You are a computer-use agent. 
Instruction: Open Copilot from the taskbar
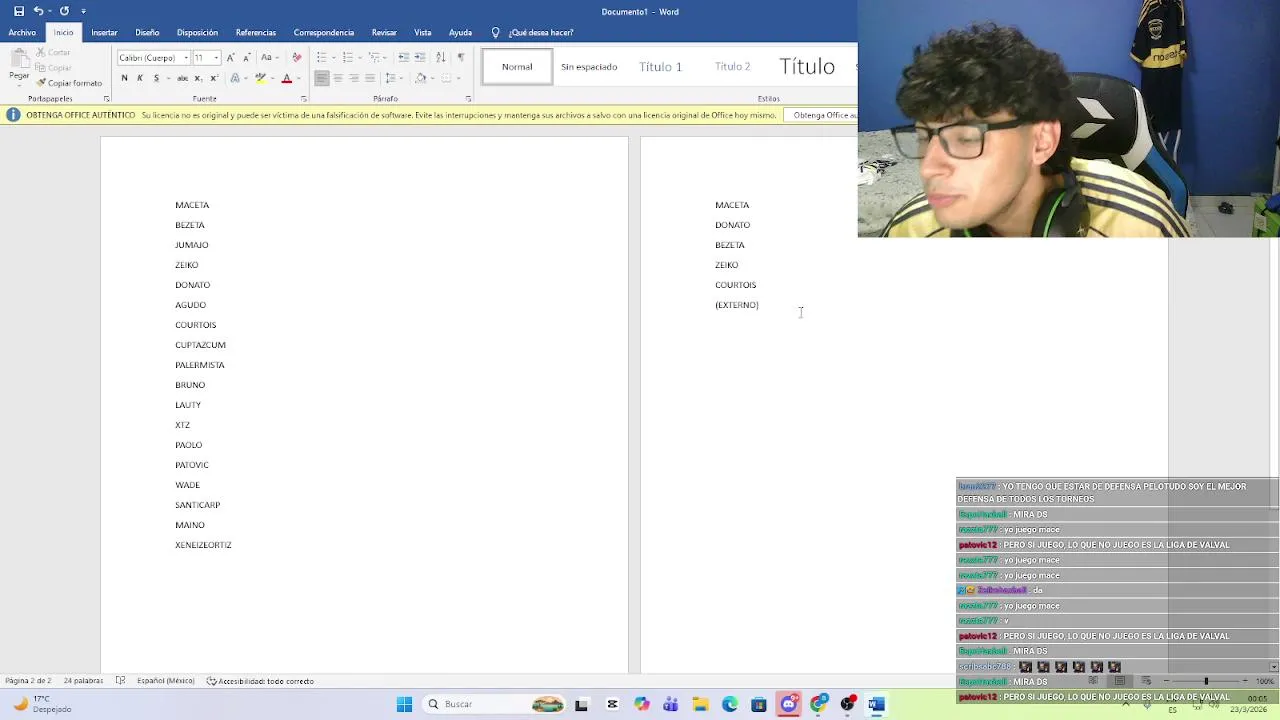pos(642,704)
